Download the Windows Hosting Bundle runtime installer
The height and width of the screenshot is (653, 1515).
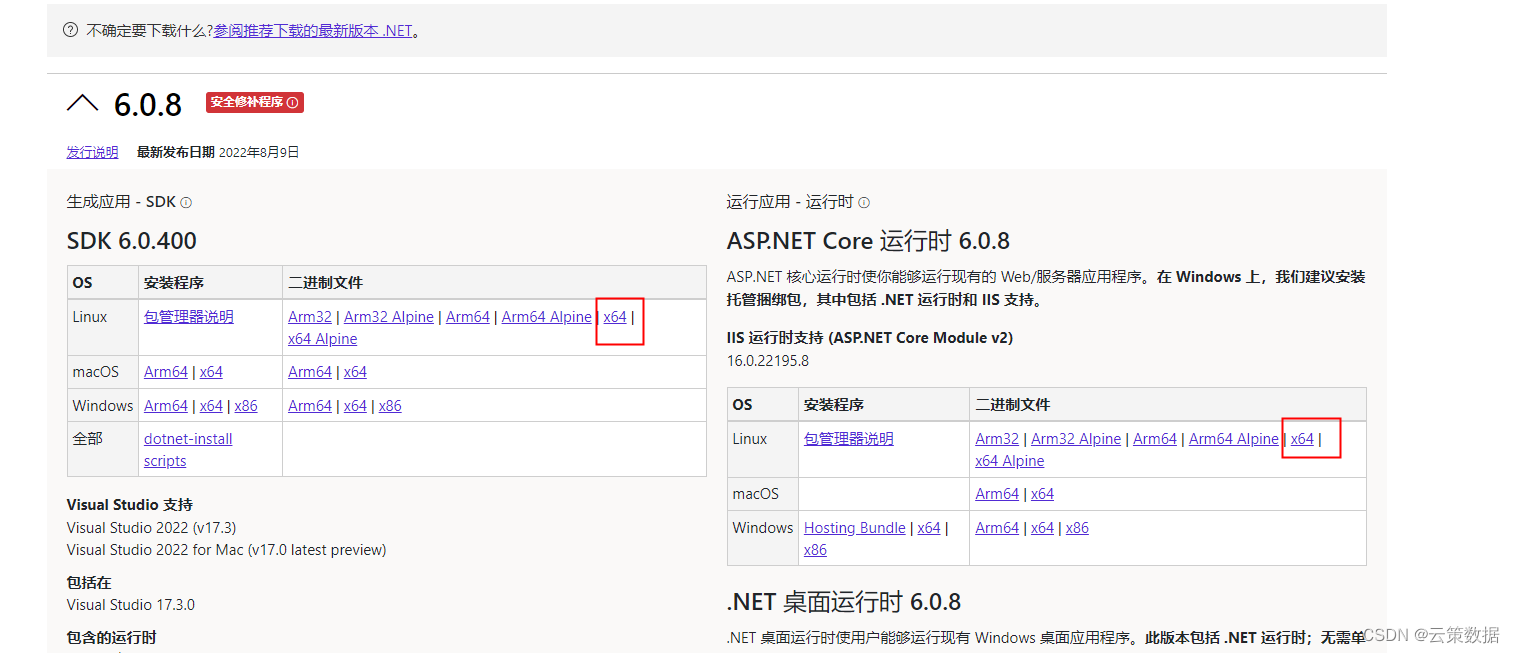[854, 527]
